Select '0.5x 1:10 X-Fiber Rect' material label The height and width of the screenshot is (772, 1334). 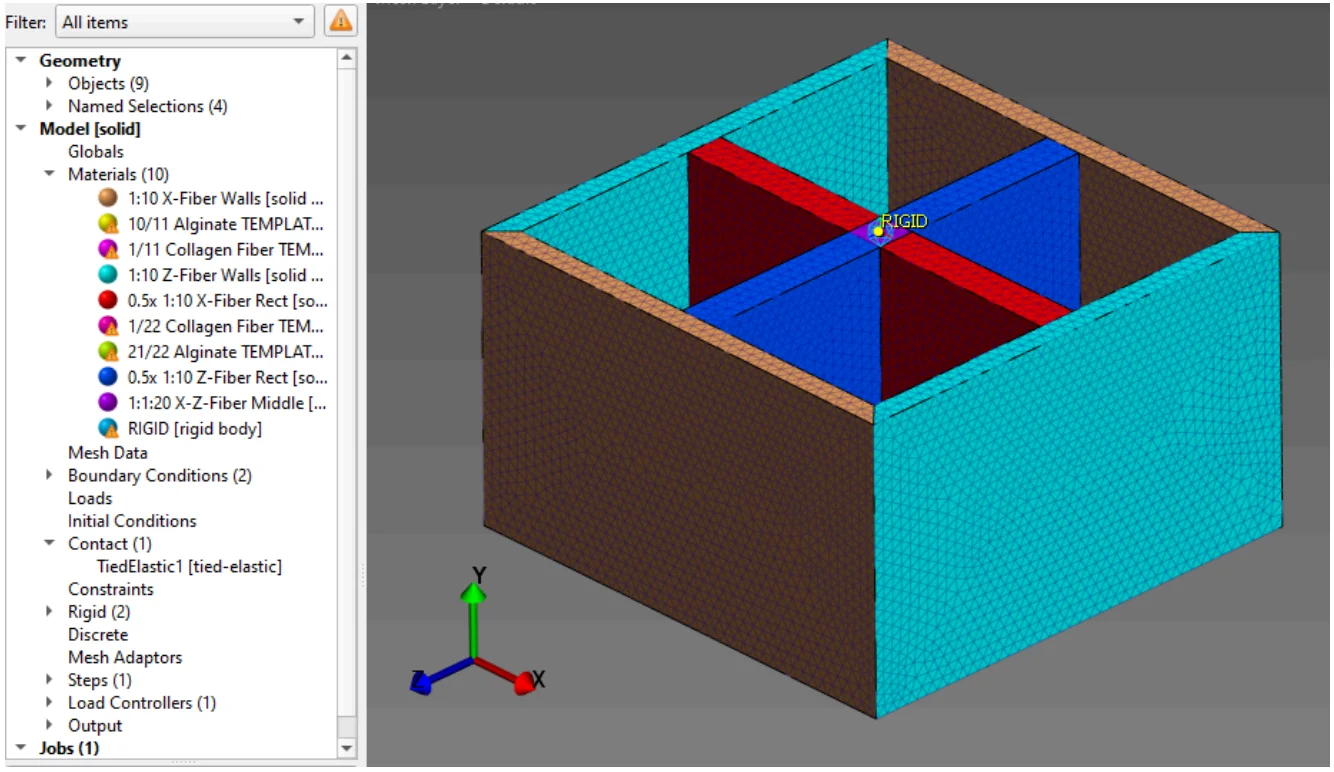pos(227,301)
